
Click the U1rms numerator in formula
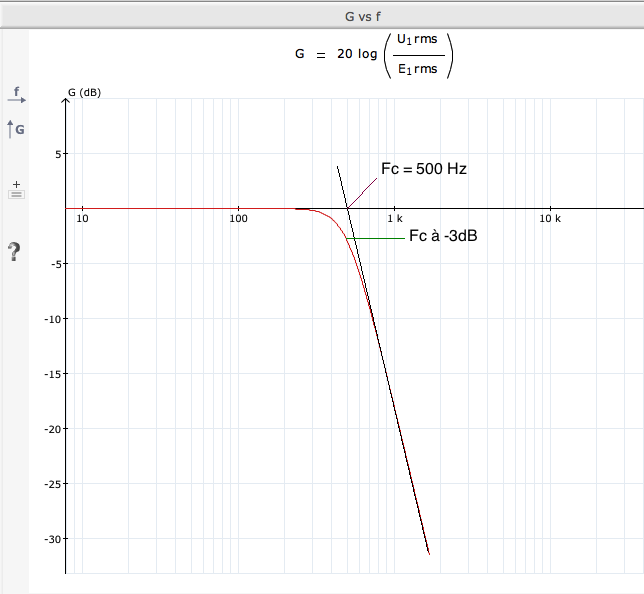417,39
